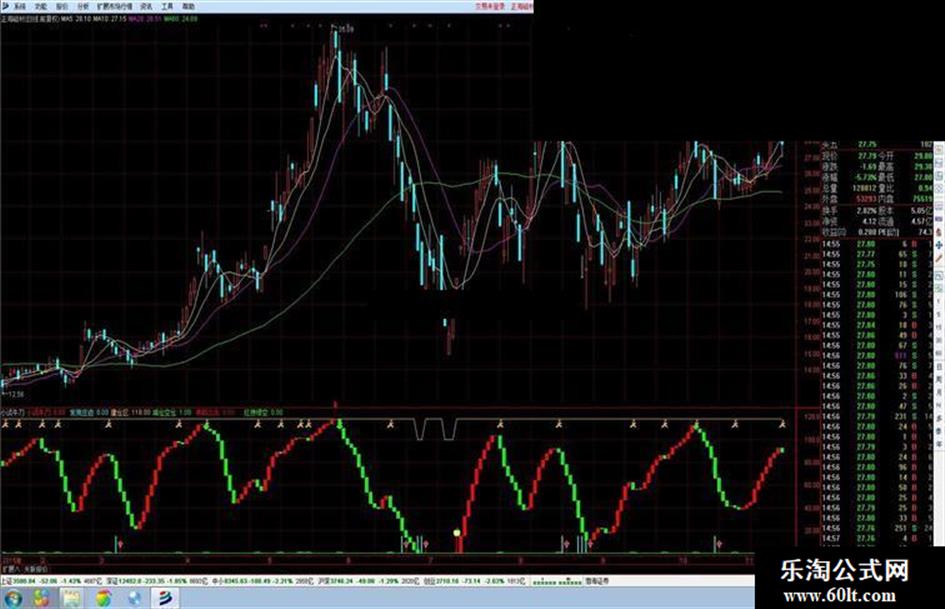
Task: Open the 系统 menu
Action: [x=20, y=7]
